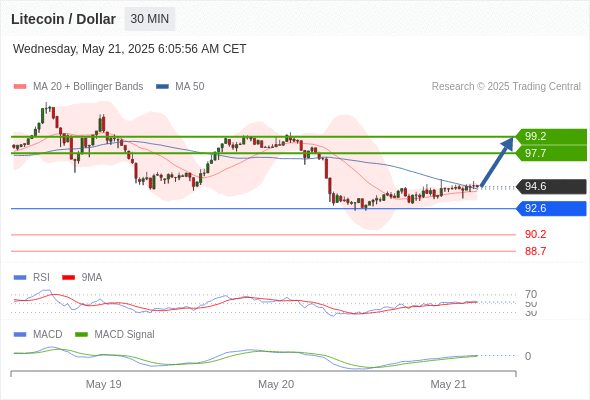Click the 30 MIN timeframe badge

(x=150, y=19)
